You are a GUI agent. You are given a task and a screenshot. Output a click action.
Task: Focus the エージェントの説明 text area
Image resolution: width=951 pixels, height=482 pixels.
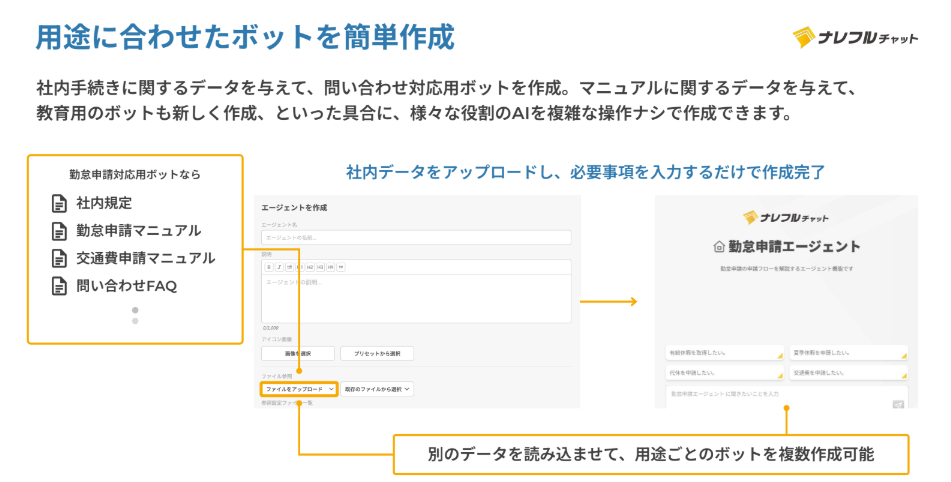tap(416, 299)
